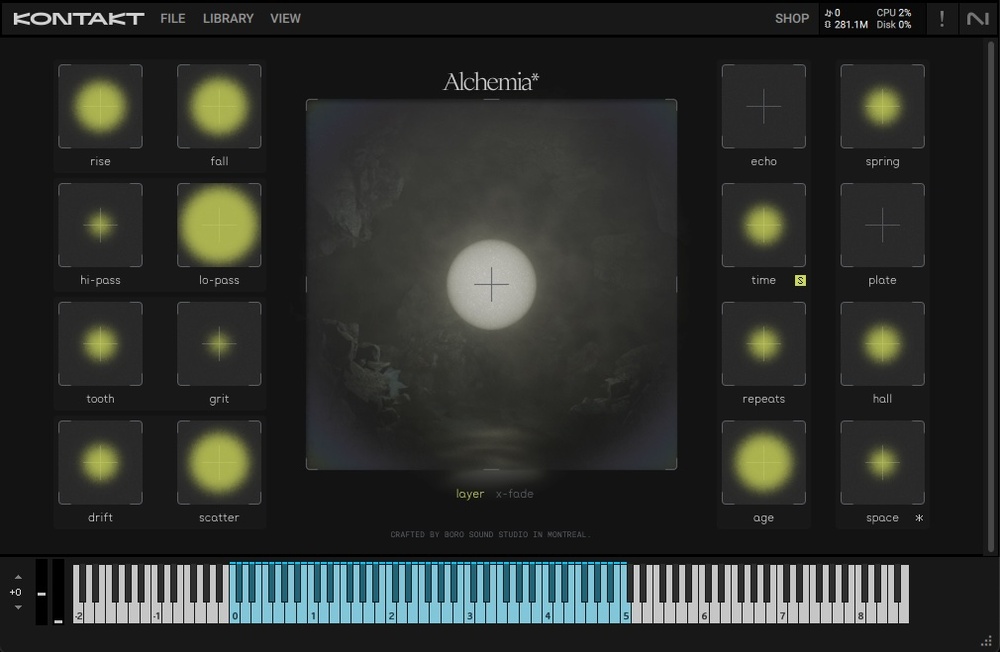Viewport: 1000px width, 652px height.
Task: Click the rise control orb
Action: pyautogui.click(x=100, y=107)
